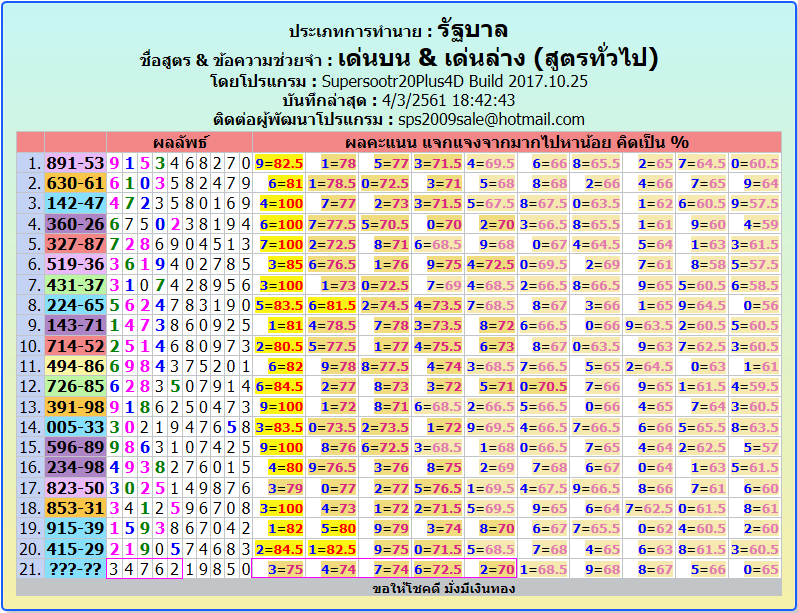Click the ผลลัพธ์ column header
This screenshot has height=613, width=798.
(180, 141)
